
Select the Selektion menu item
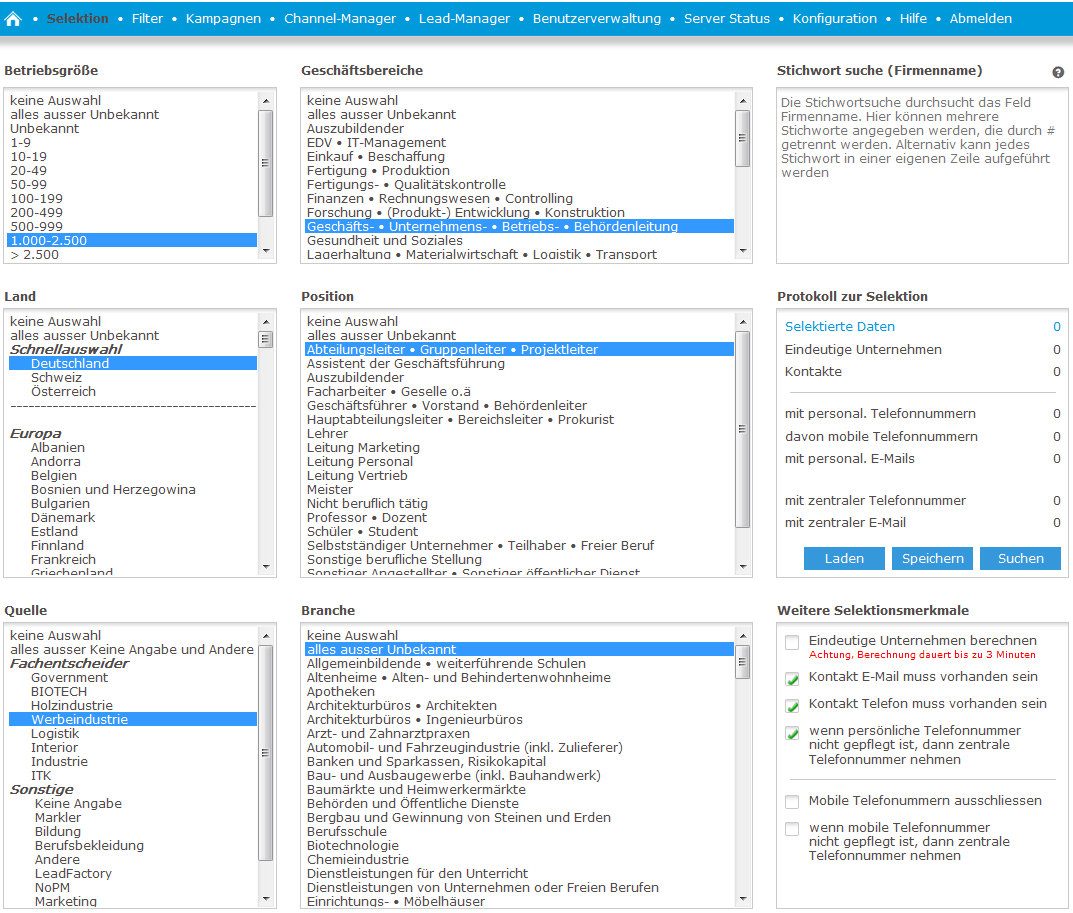[77, 18]
